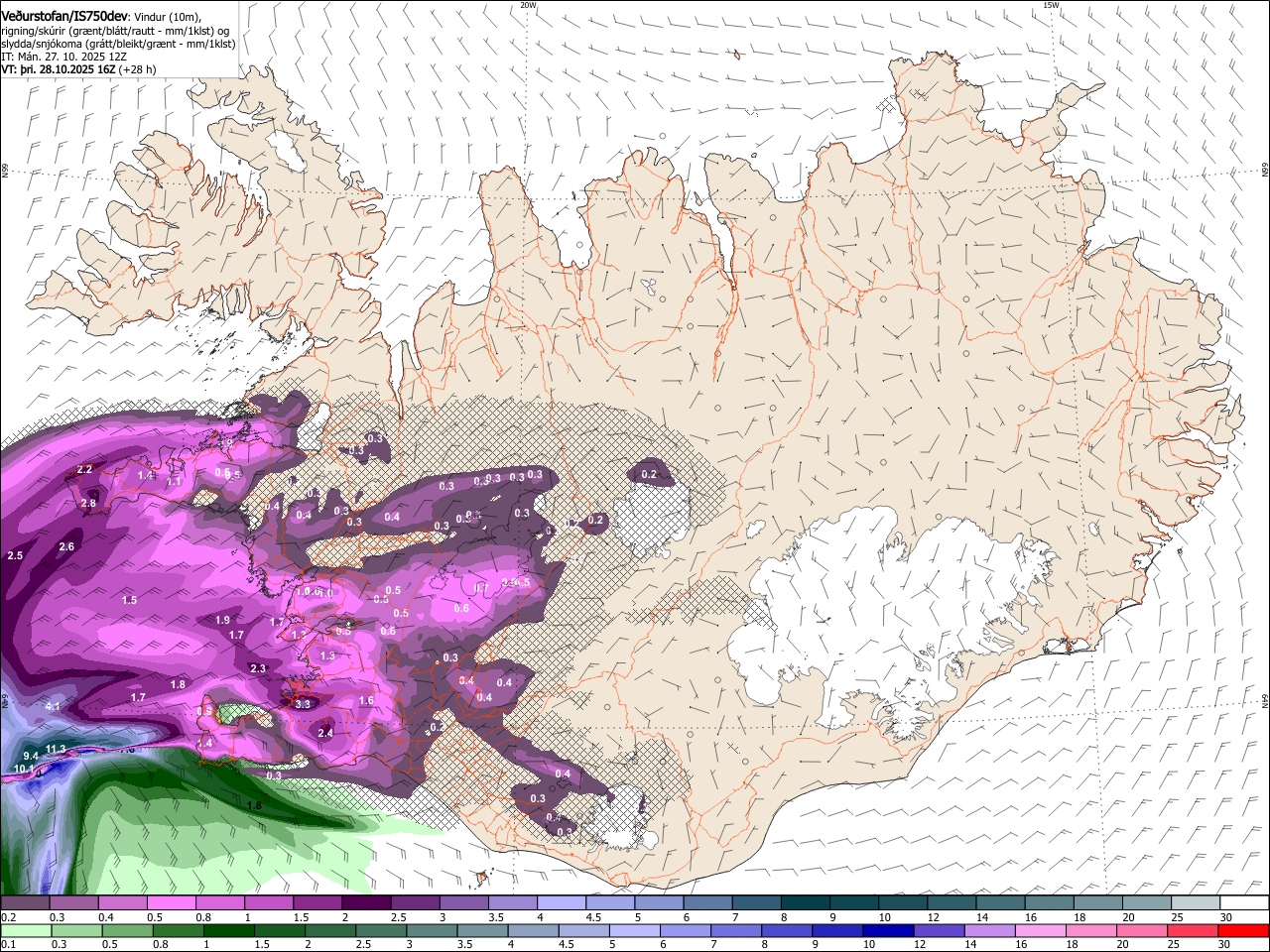1270x952 pixels.
Task: Click the 3.3 snowfall value near Reykjanes
Action: click(303, 704)
